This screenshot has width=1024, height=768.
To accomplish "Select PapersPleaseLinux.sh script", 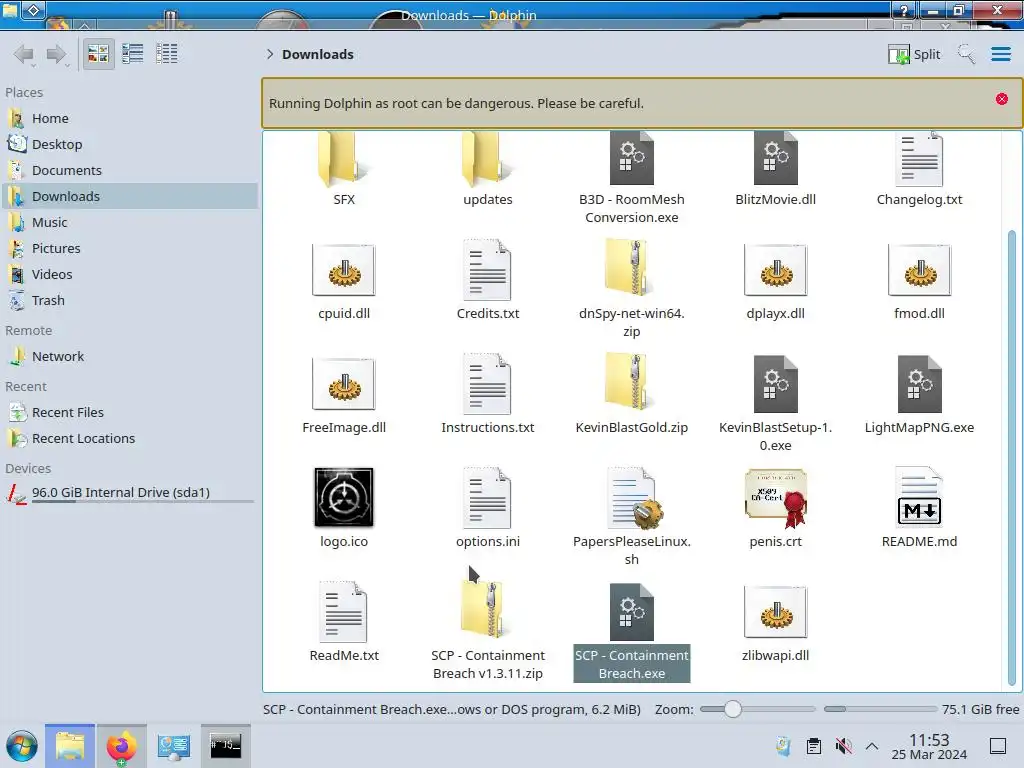I will (x=632, y=517).
